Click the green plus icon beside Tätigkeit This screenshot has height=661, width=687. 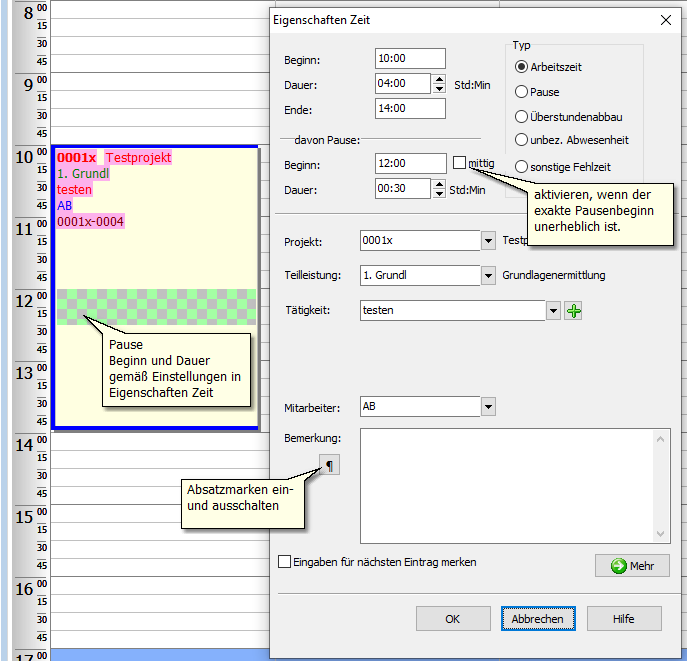574,311
